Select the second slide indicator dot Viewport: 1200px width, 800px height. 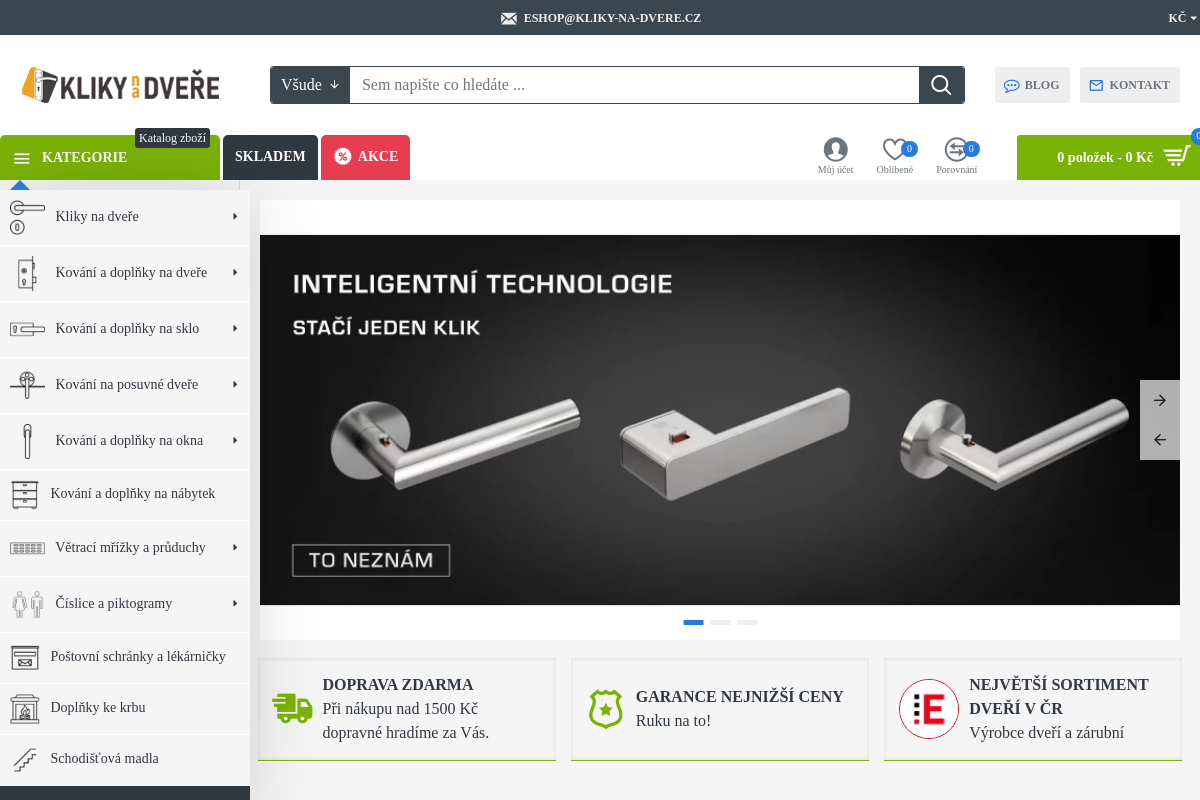coord(720,622)
